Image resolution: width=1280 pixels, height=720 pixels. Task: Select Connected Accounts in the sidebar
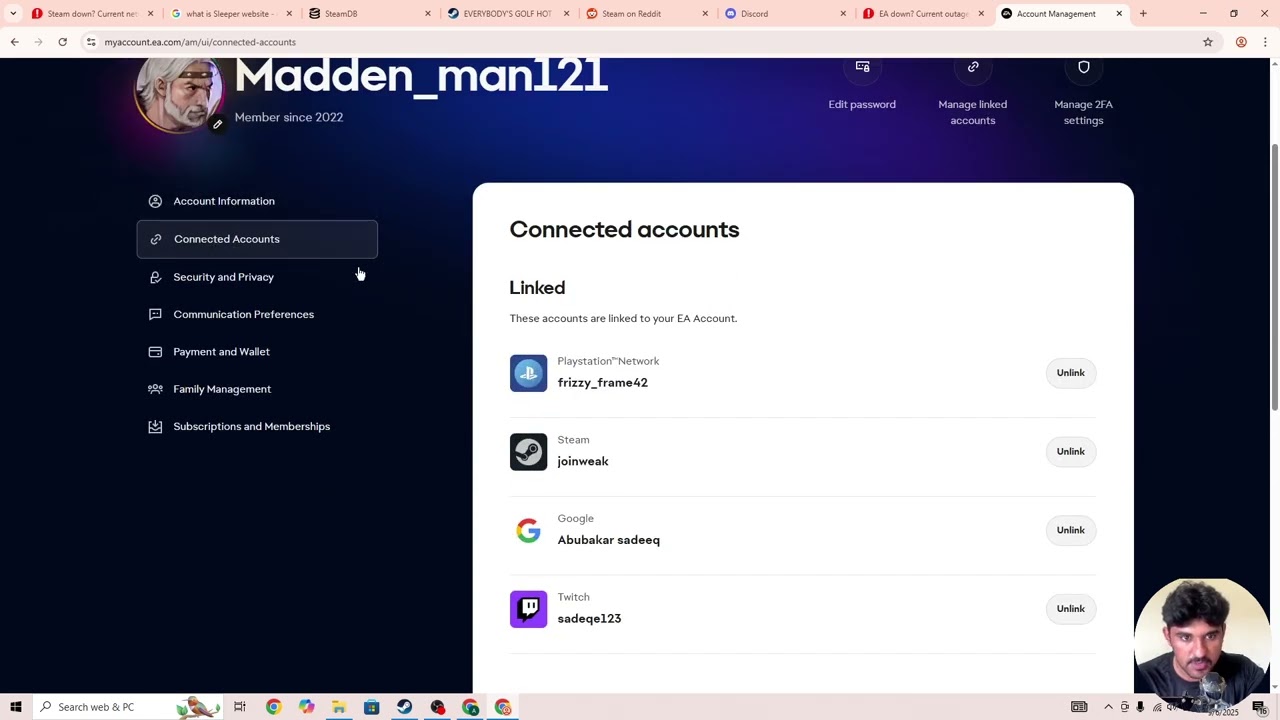pyautogui.click(x=257, y=239)
